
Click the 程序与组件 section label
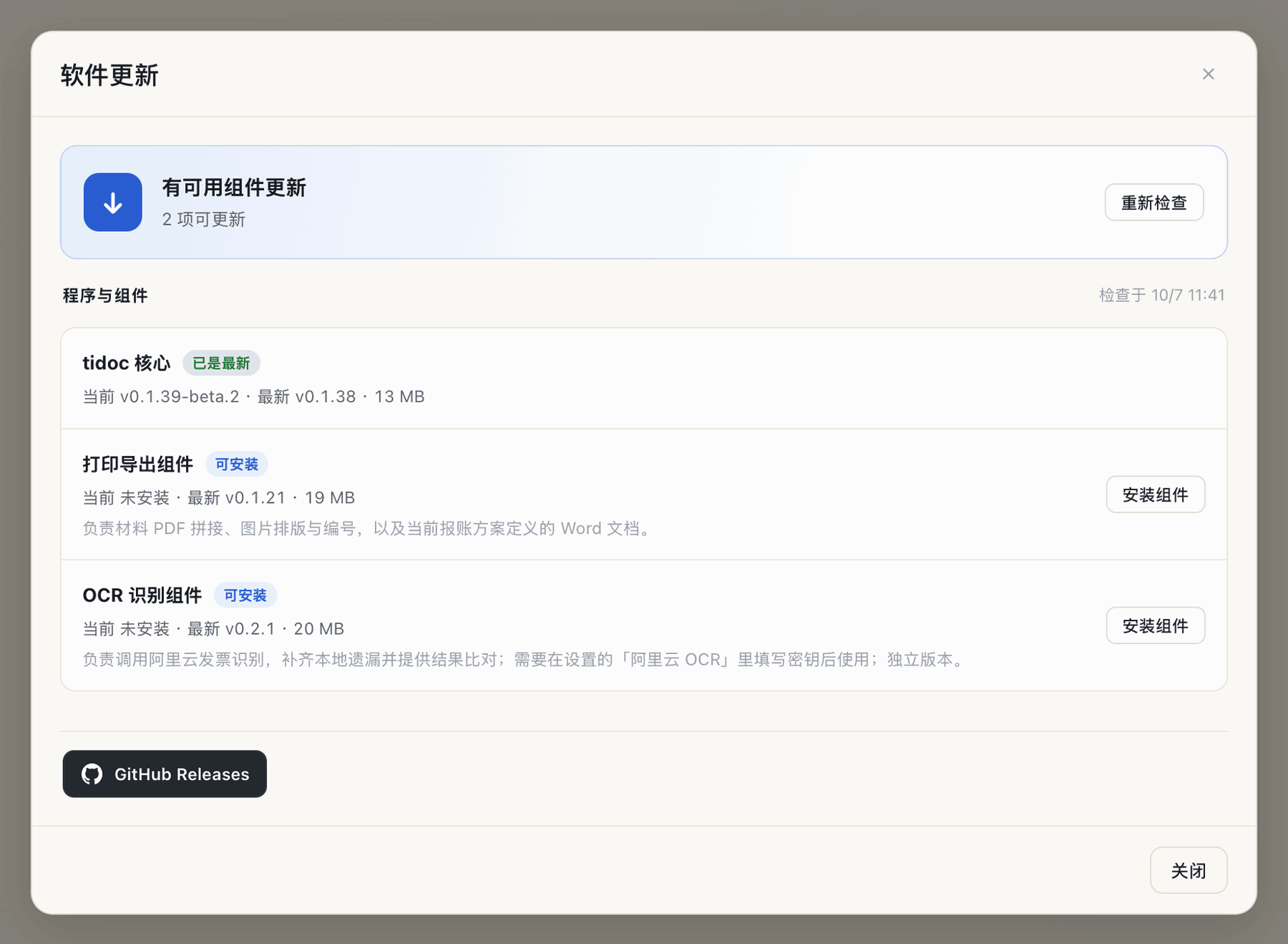pos(105,296)
